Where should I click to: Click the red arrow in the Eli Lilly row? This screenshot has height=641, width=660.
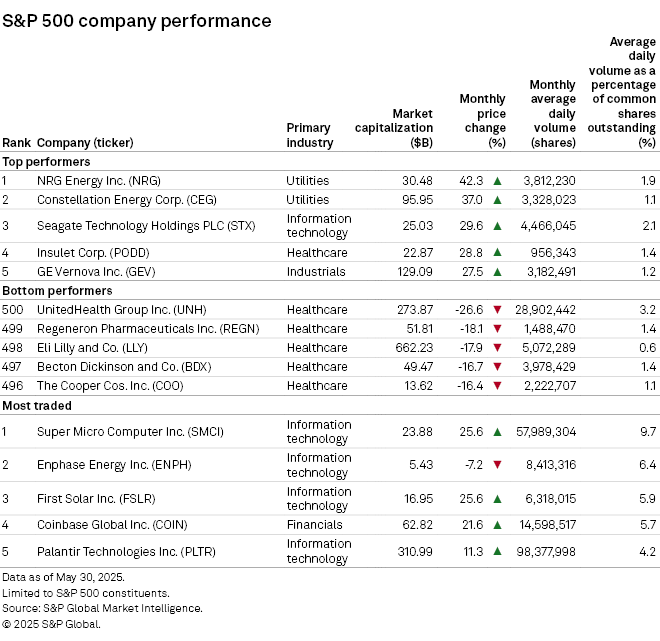(496, 348)
